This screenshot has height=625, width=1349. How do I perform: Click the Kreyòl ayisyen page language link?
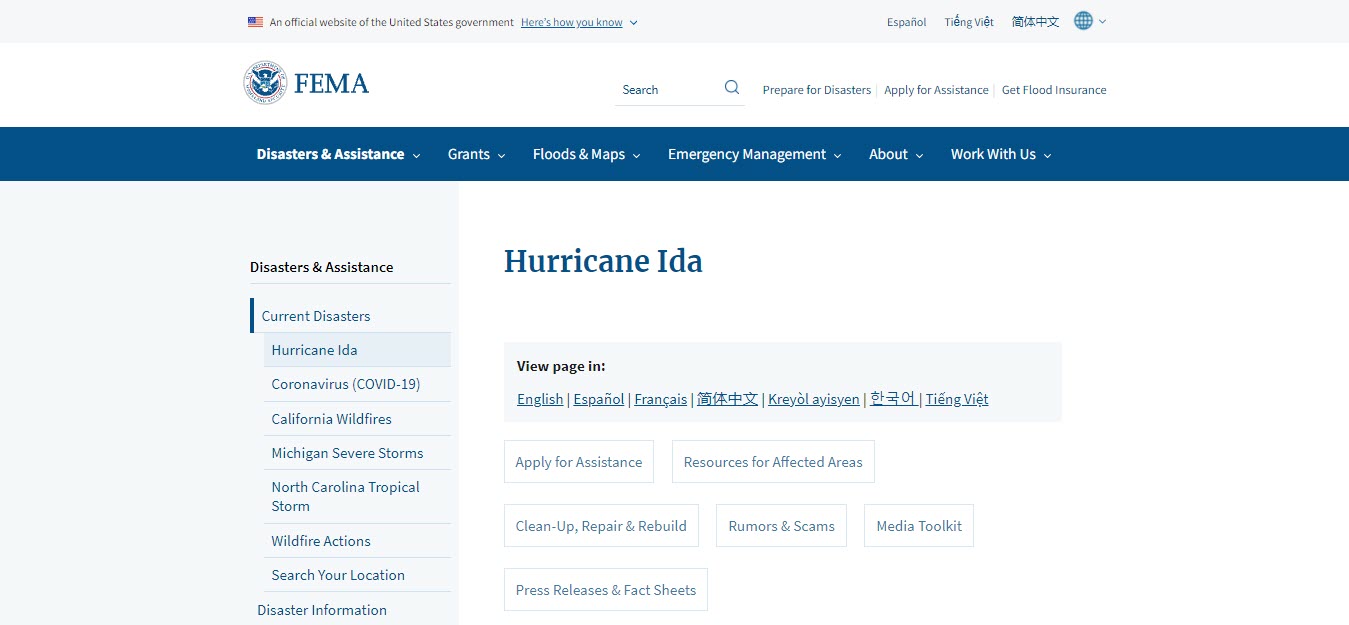click(x=813, y=398)
